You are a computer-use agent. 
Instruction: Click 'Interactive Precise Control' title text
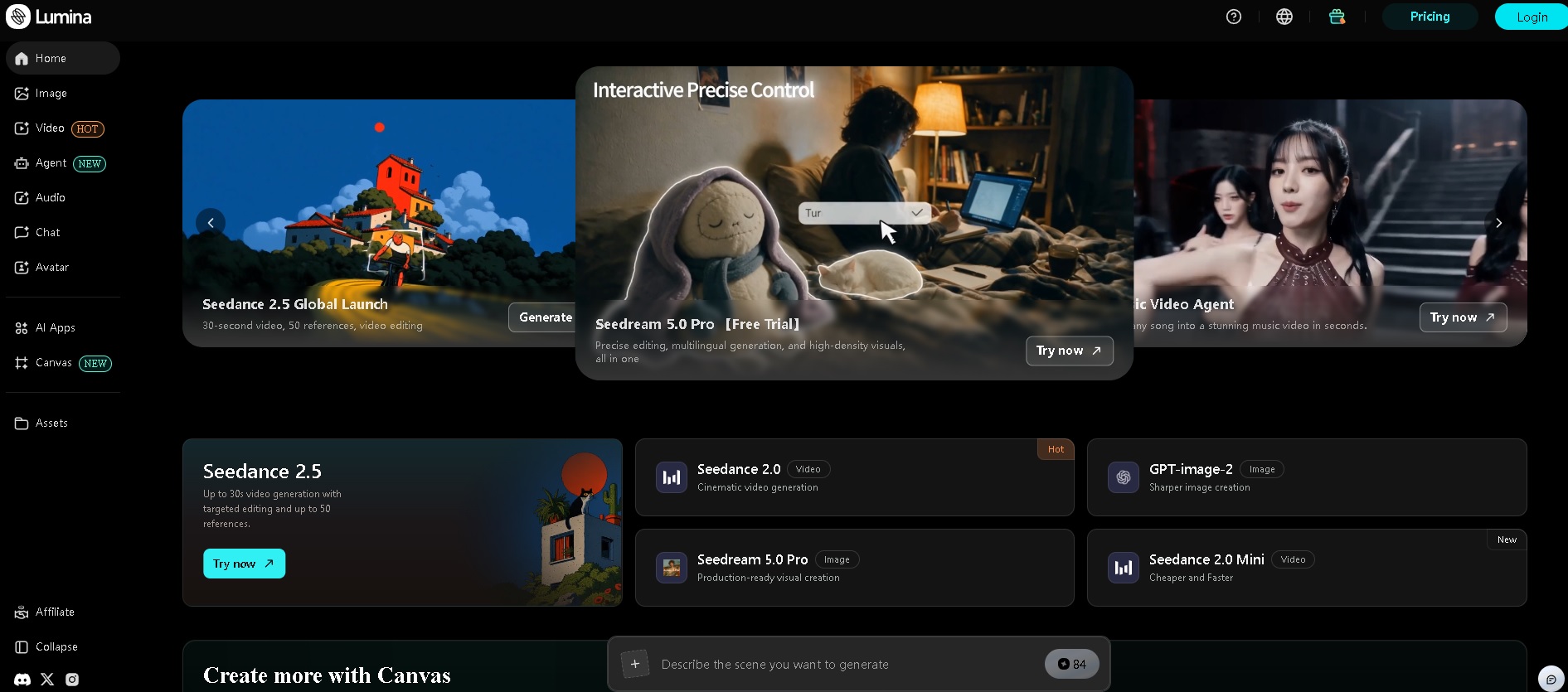(703, 90)
